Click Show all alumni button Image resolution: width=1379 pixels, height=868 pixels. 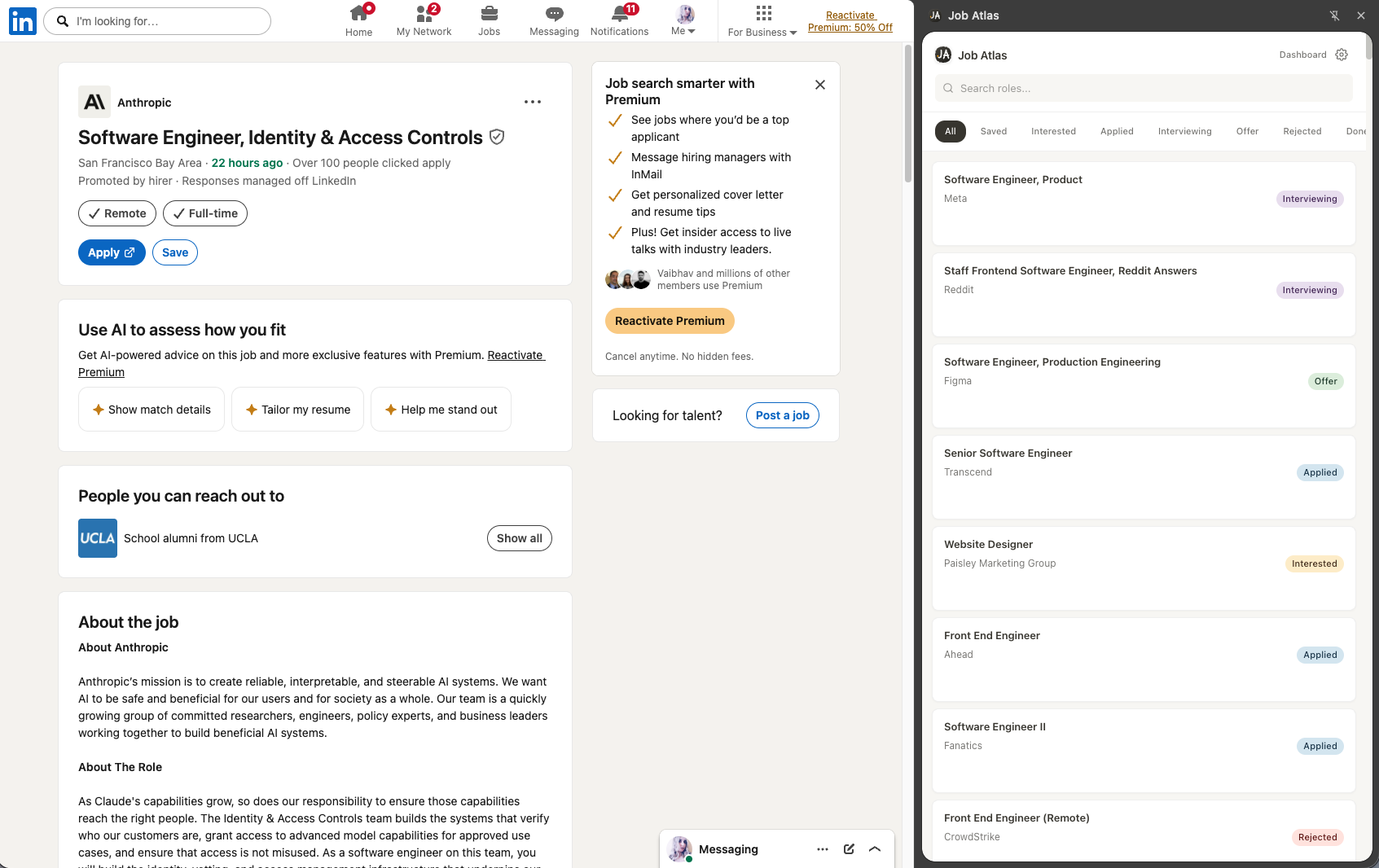click(520, 538)
